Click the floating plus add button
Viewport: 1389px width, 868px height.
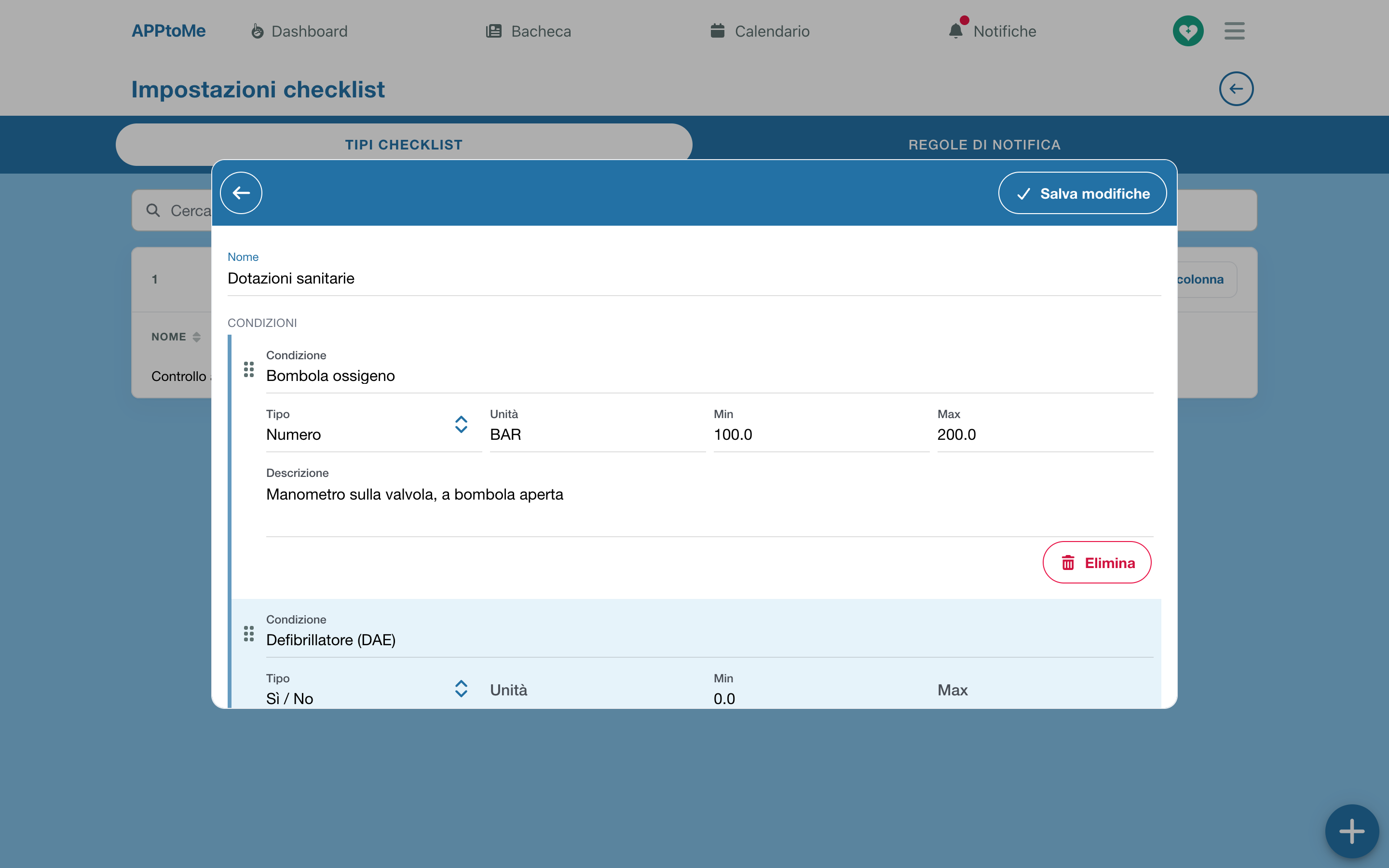click(x=1352, y=831)
